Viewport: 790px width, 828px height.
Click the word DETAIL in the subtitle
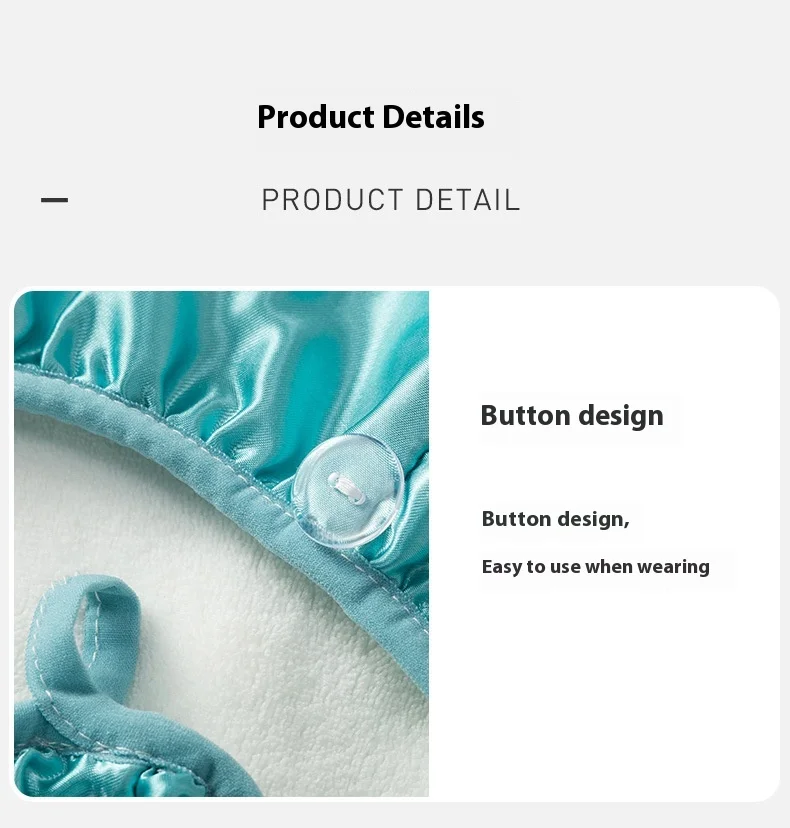click(x=468, y=200)
